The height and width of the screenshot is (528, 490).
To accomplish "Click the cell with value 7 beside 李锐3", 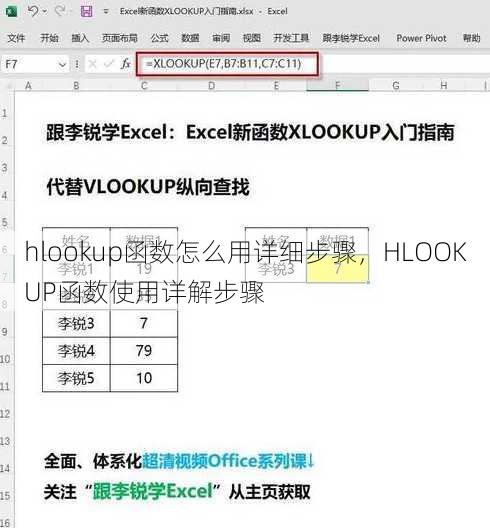I will tap(144, 323).
